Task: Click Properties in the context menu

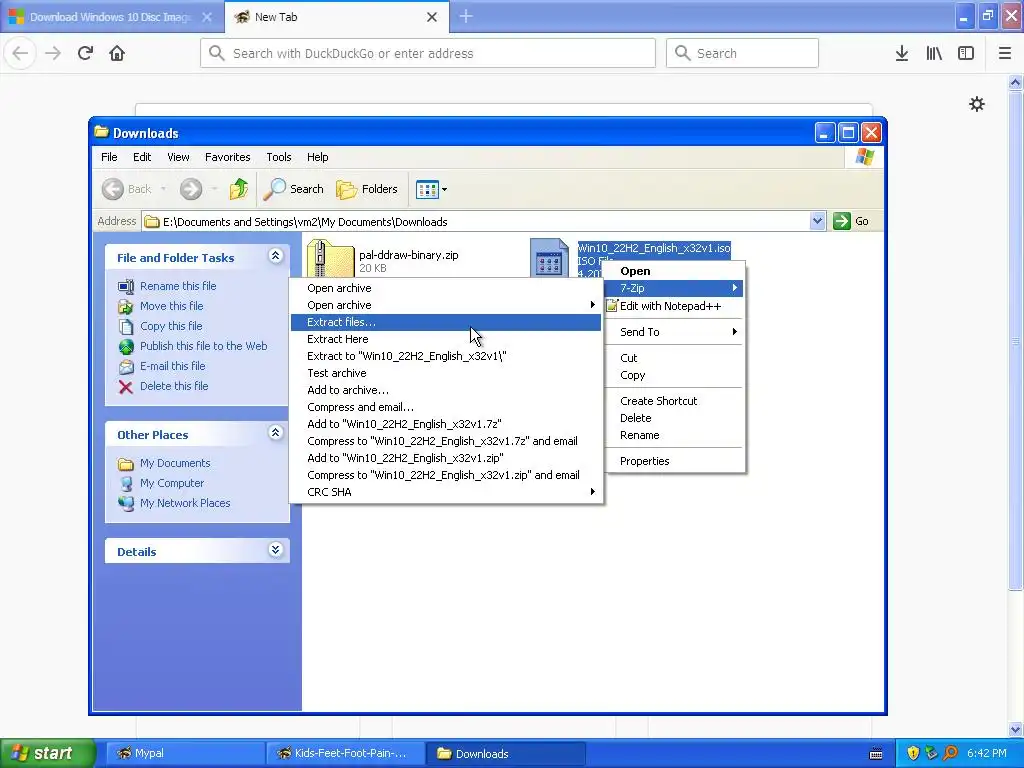Action: 675,461
